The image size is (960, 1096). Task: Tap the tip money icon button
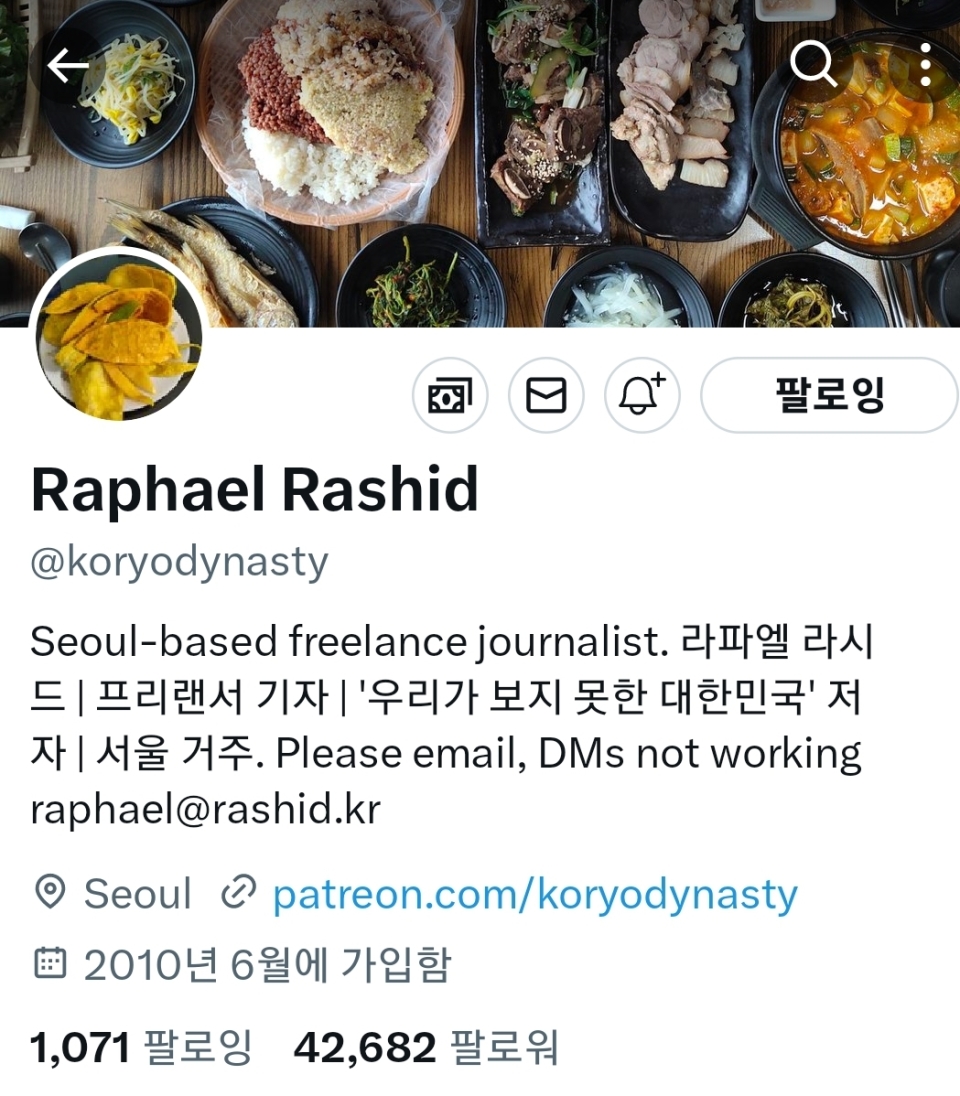coord(450,396)
